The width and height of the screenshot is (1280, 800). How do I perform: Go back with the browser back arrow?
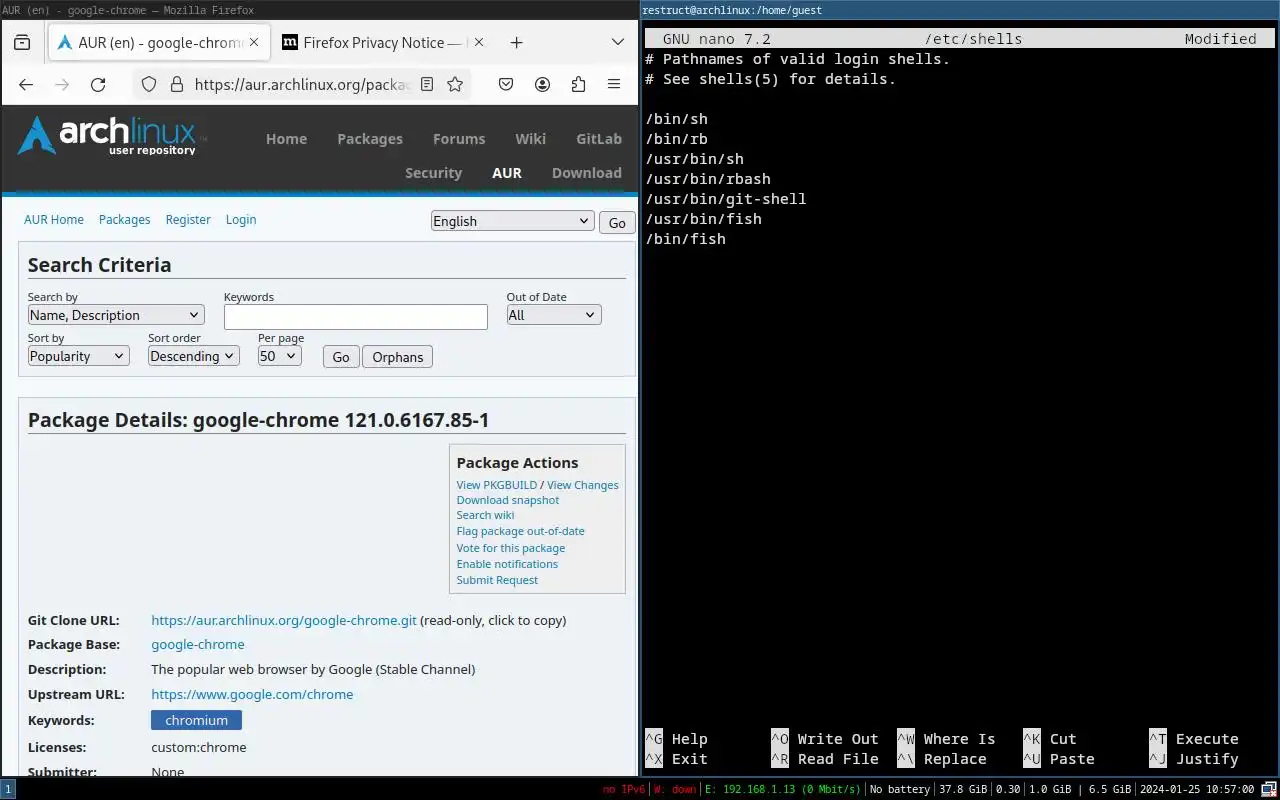coord(26,85)
